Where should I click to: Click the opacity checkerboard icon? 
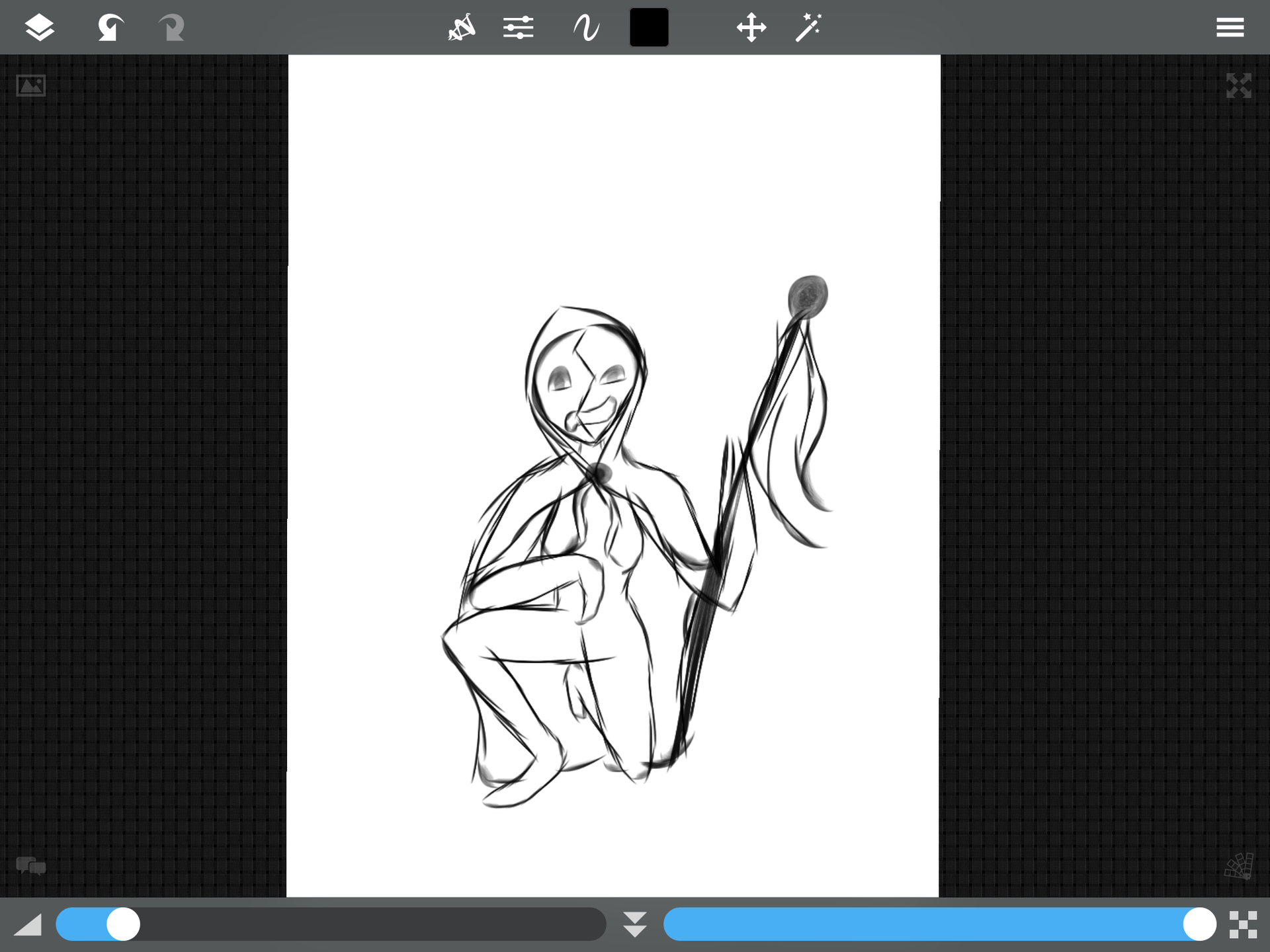tap(1243, 924)
